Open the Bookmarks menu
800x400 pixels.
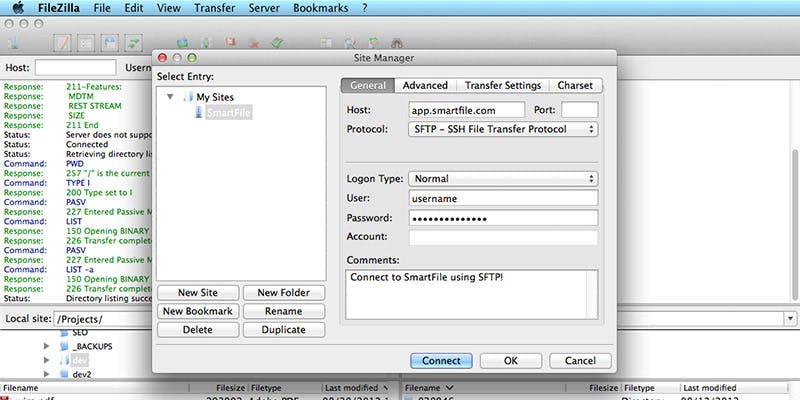click(321, 8)
